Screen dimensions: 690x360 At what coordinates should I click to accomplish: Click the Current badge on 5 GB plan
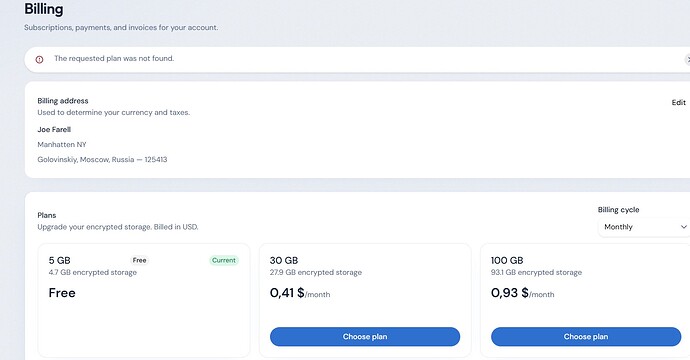[224, 260]
